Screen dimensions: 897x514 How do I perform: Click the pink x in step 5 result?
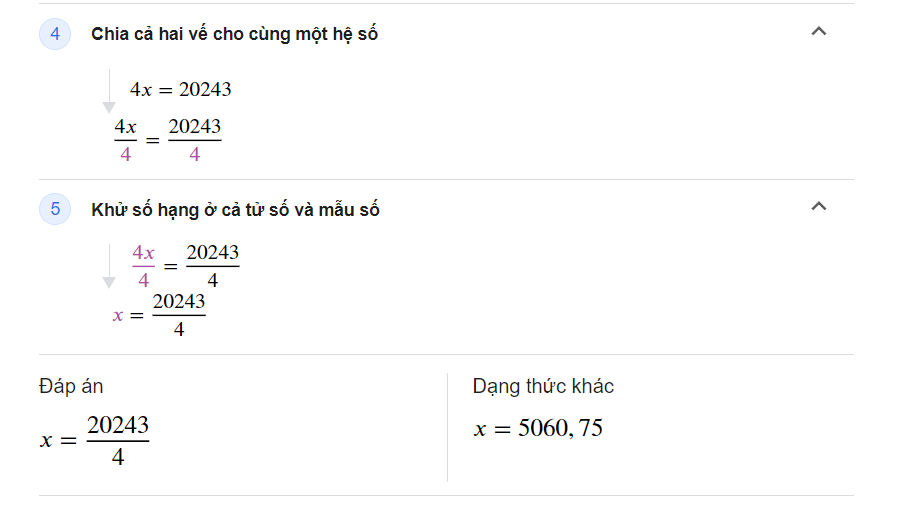pyautogui.click(x=118, y=315)
